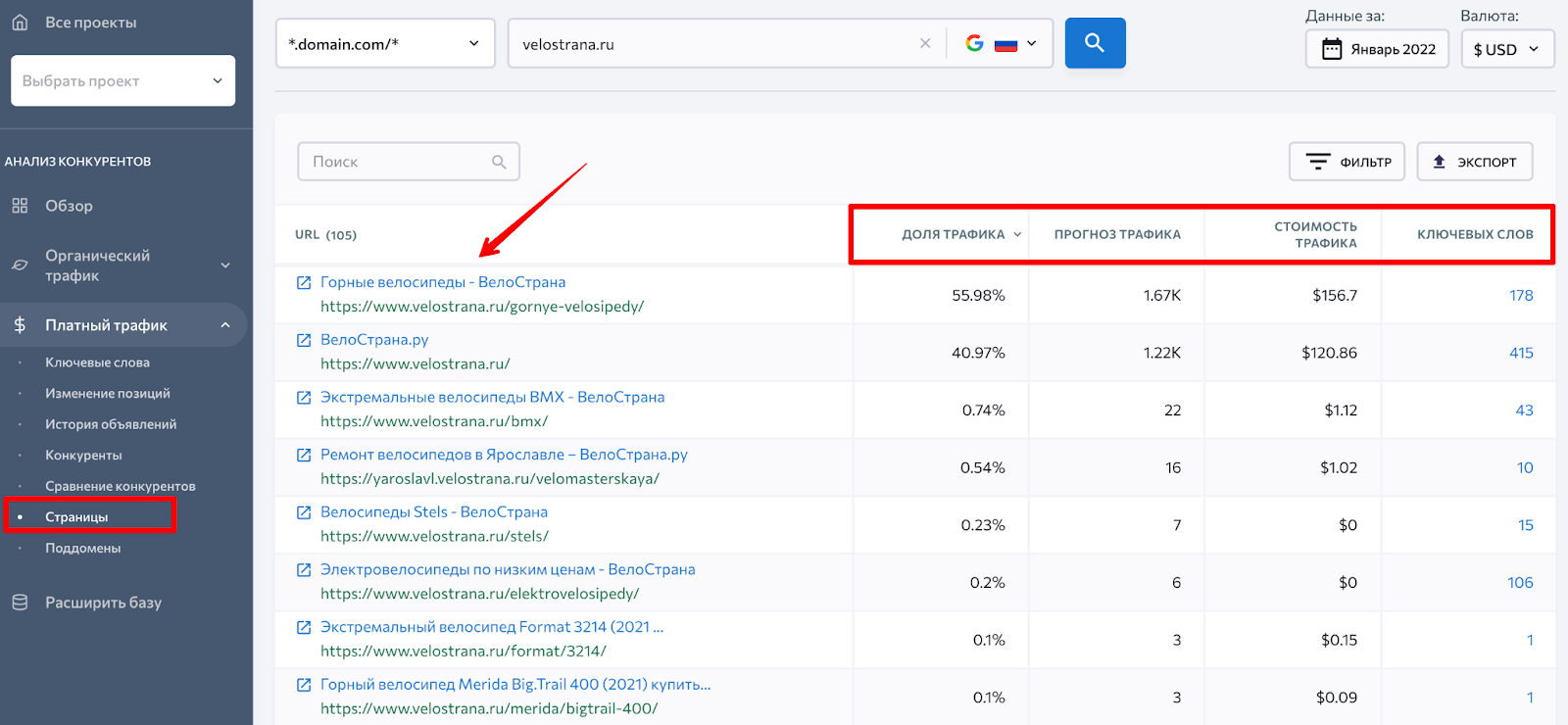Image resolution: width=1568 pixels, height=725 pixels.
Task: Click the blue magnifier search button
Action: coord(1095,43)
